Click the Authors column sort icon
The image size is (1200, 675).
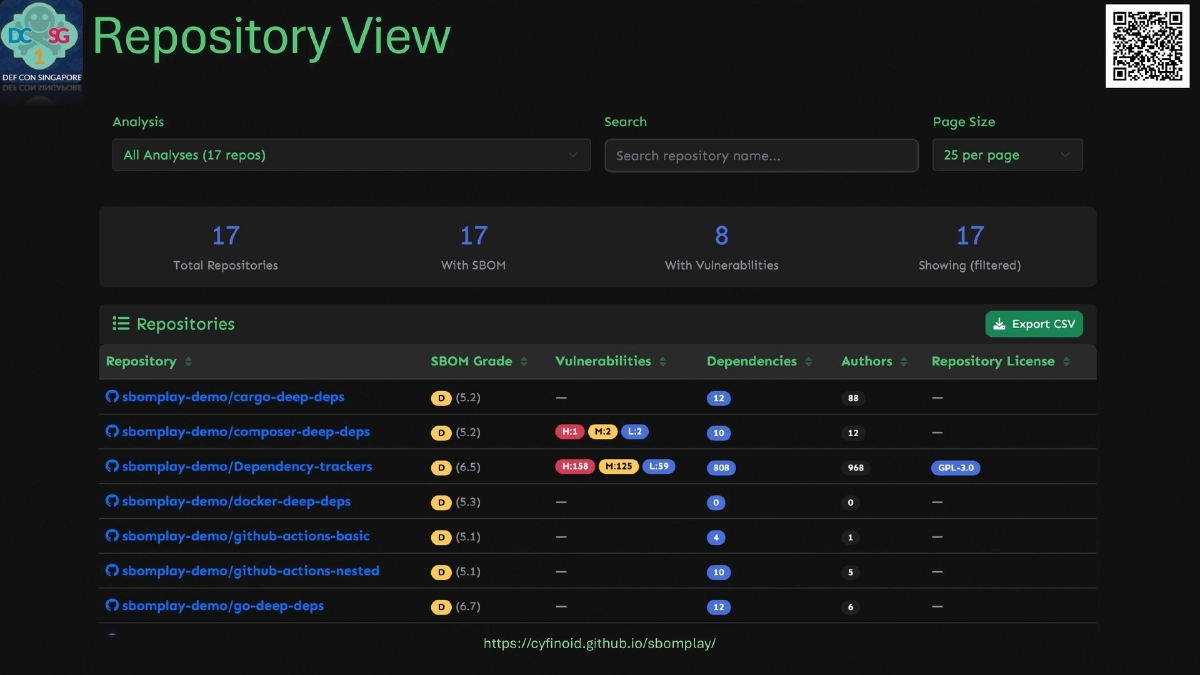(x=904, y=362)
